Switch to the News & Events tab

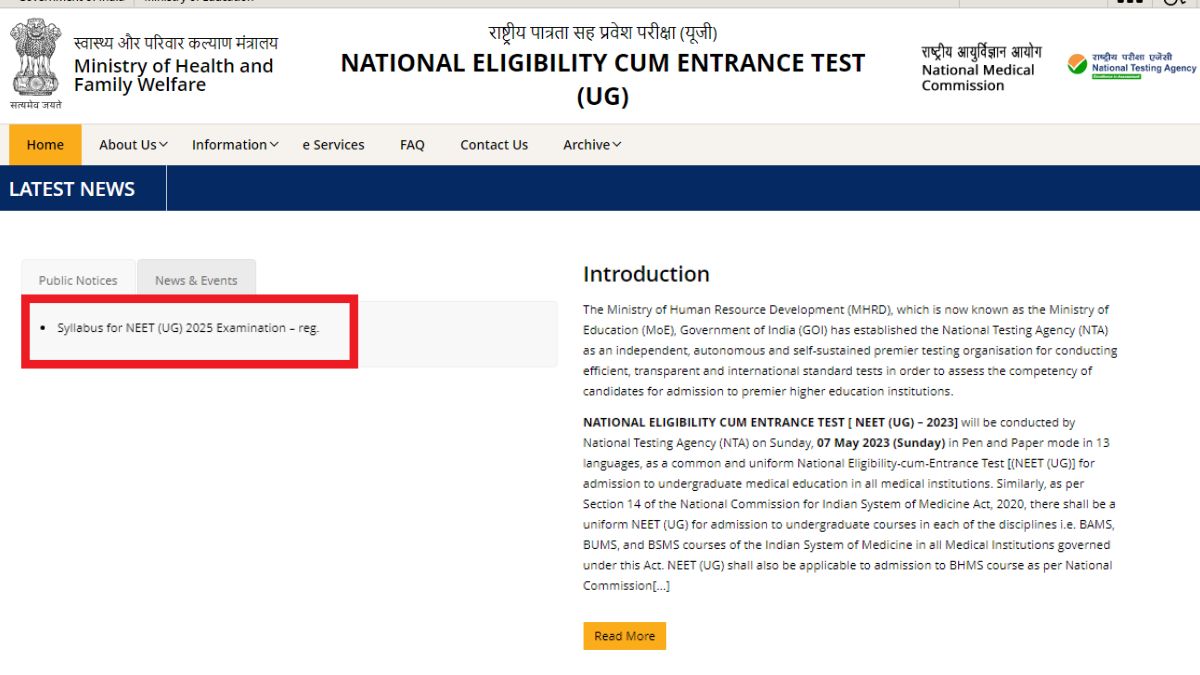pyautogui.click(x=196, y=280)
